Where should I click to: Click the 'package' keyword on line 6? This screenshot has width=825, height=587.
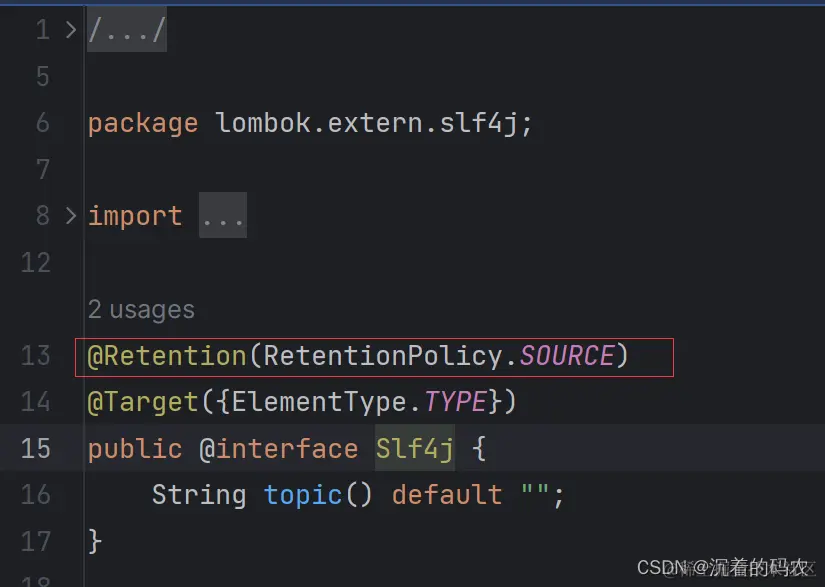(143, 124)
